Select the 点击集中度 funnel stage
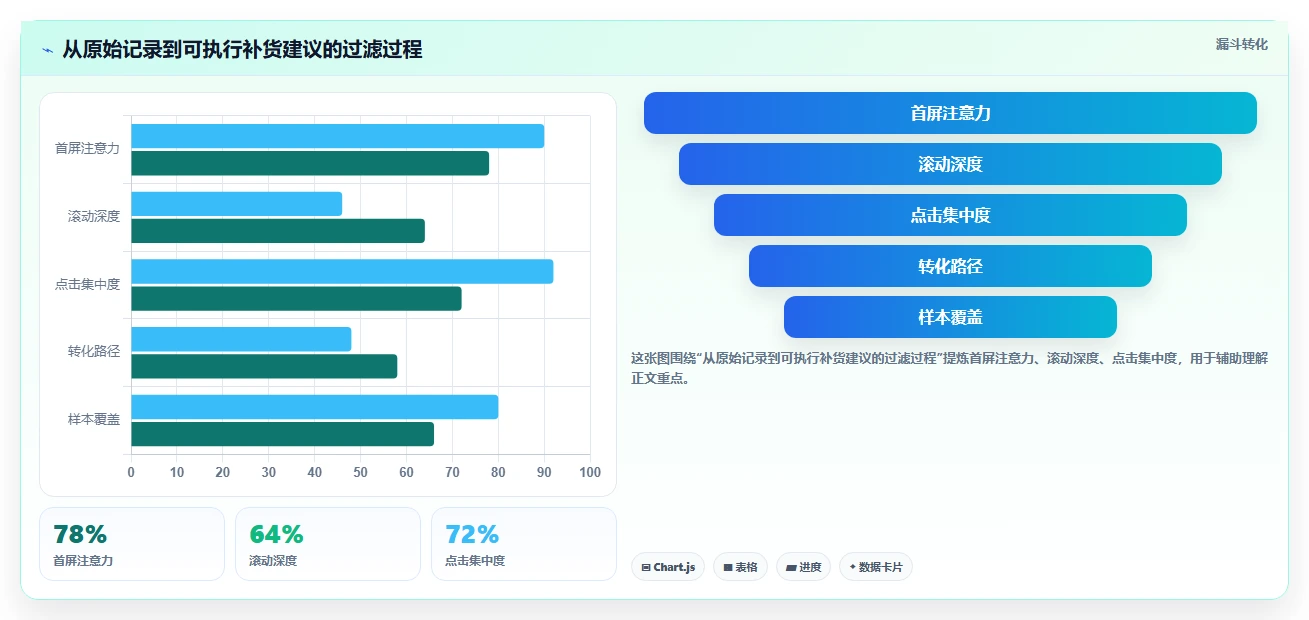 tap(950, 215)
